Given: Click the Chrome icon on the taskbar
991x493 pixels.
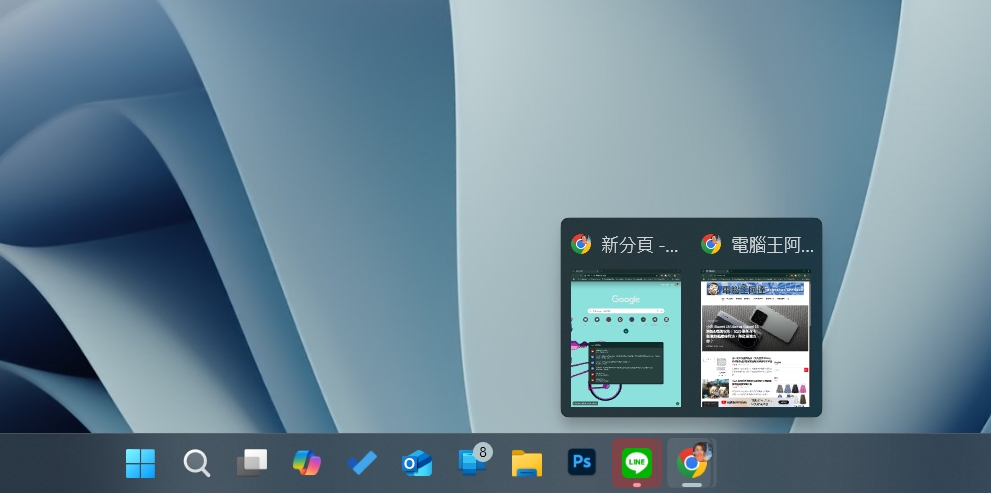Looking at the screenshot, I should tap(691, 463).
